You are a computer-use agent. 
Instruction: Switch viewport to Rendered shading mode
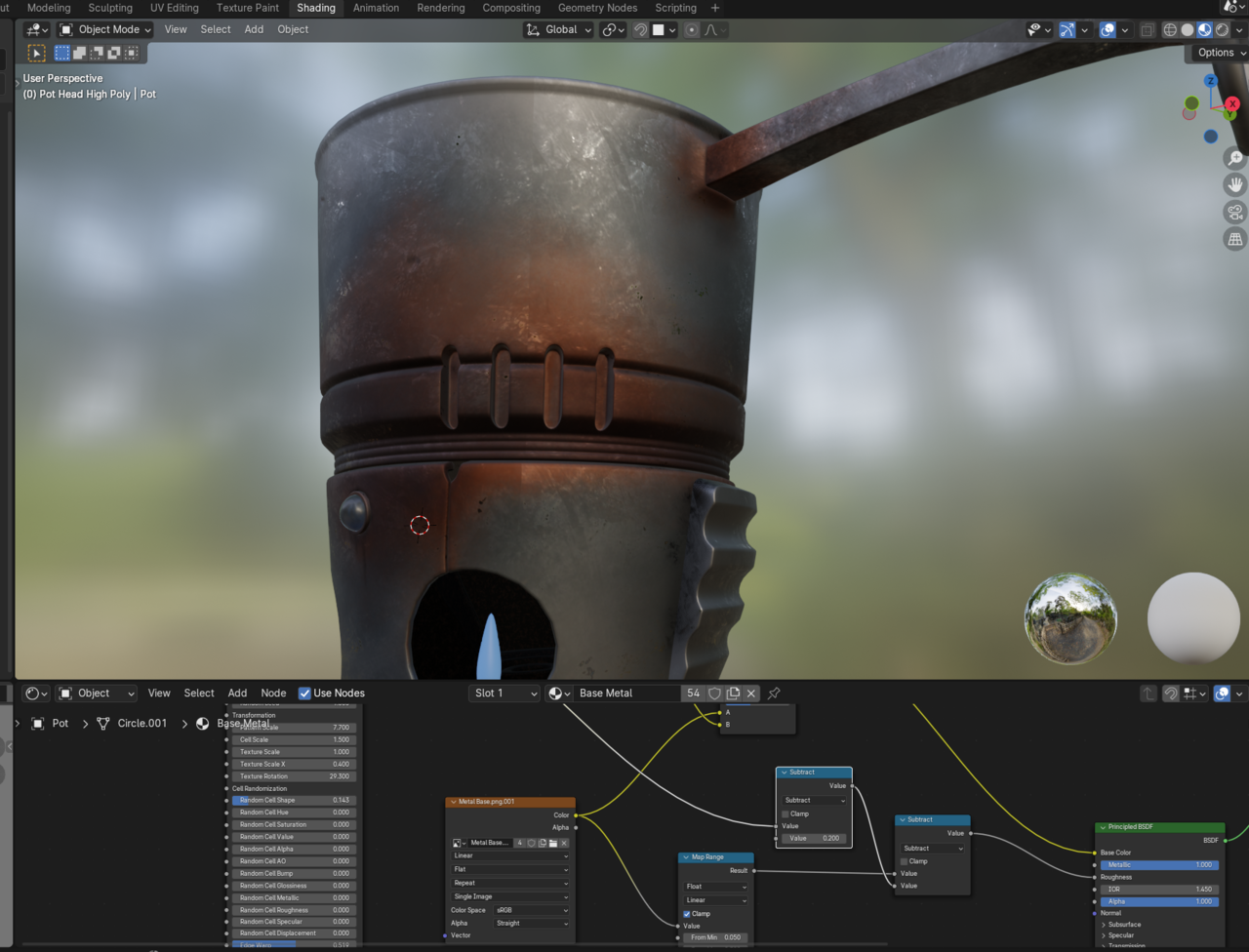[1222, 29]
